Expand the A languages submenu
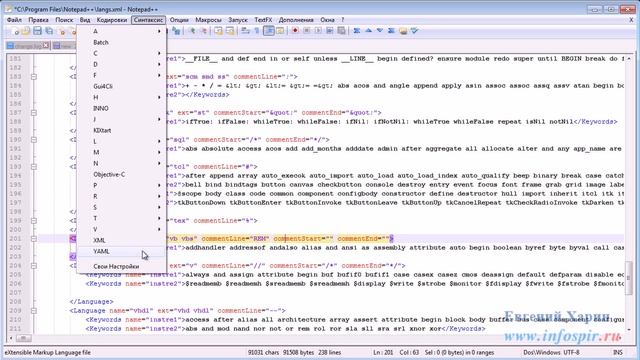The height and width of the screenshot is (360, 640). [121, 31]
